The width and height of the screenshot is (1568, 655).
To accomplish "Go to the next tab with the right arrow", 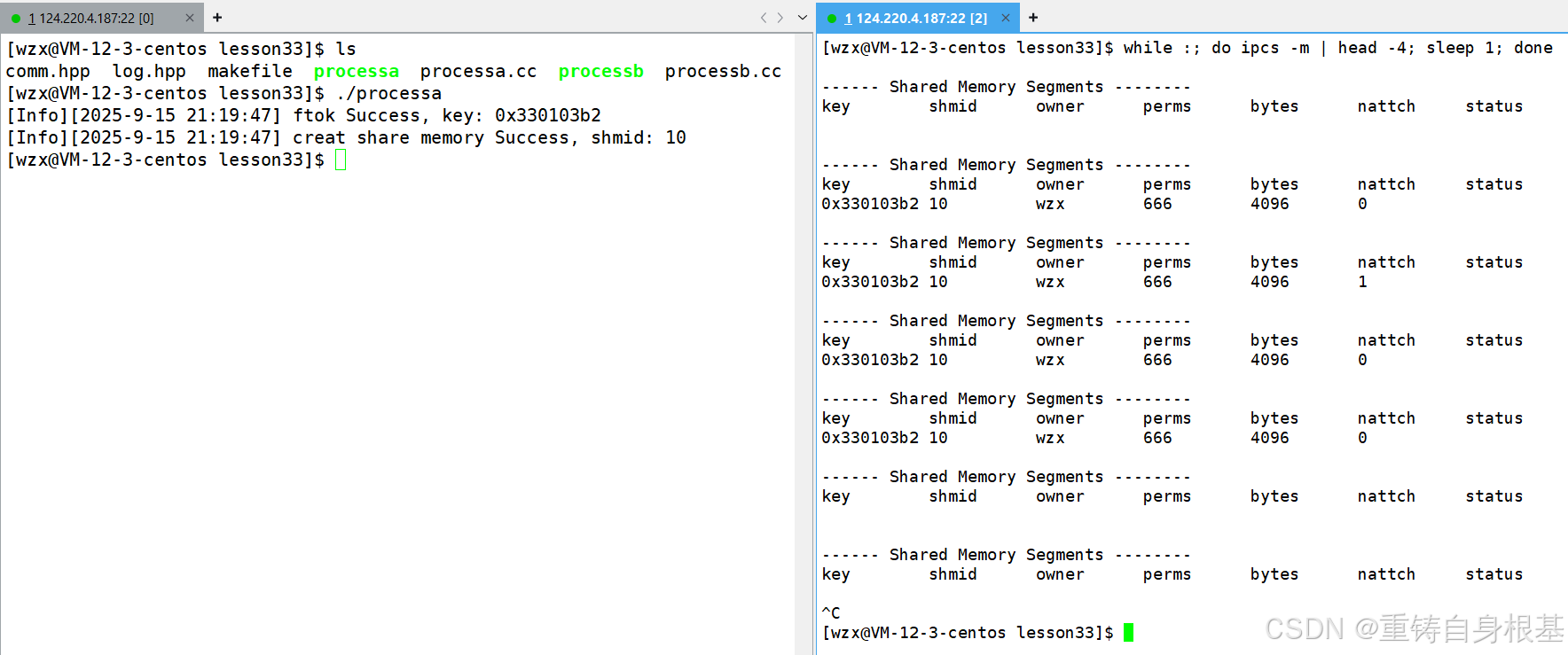I will tap(780, 18).
